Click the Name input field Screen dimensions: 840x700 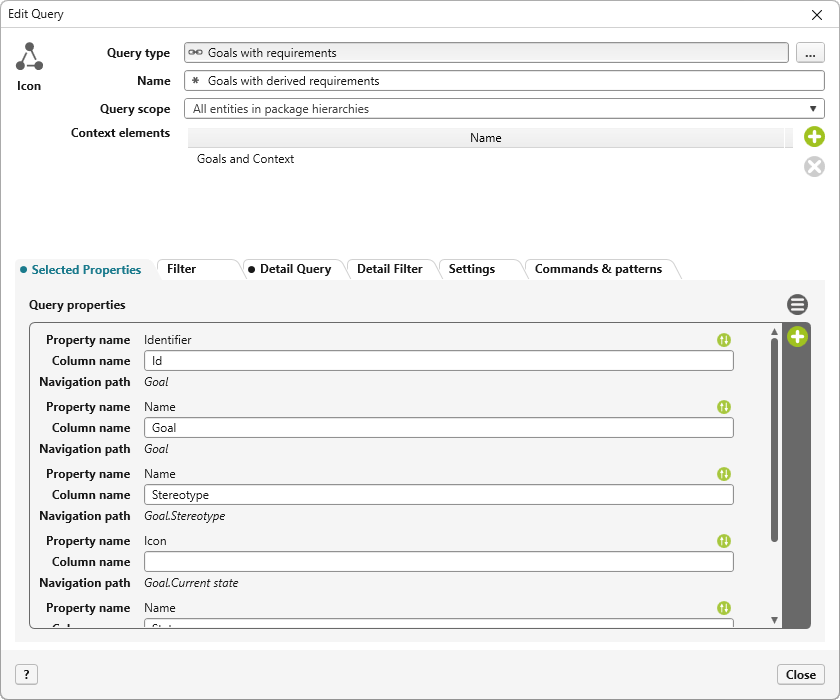(504, 81)
